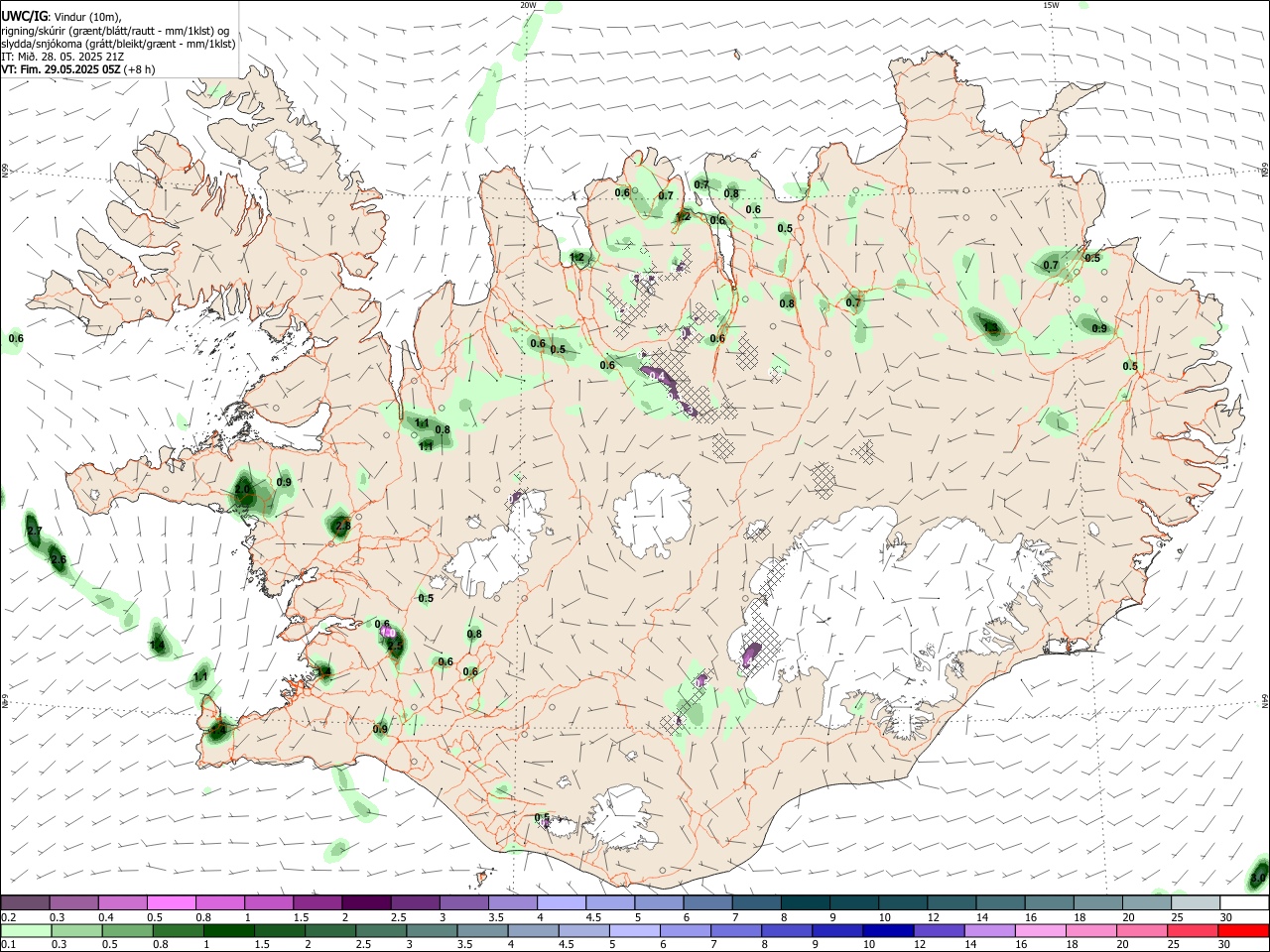The width and height of the screenshot is (1270, 952).
Task: Click the '0.1' label in the bottom legend row
Action: click(8, 945)
